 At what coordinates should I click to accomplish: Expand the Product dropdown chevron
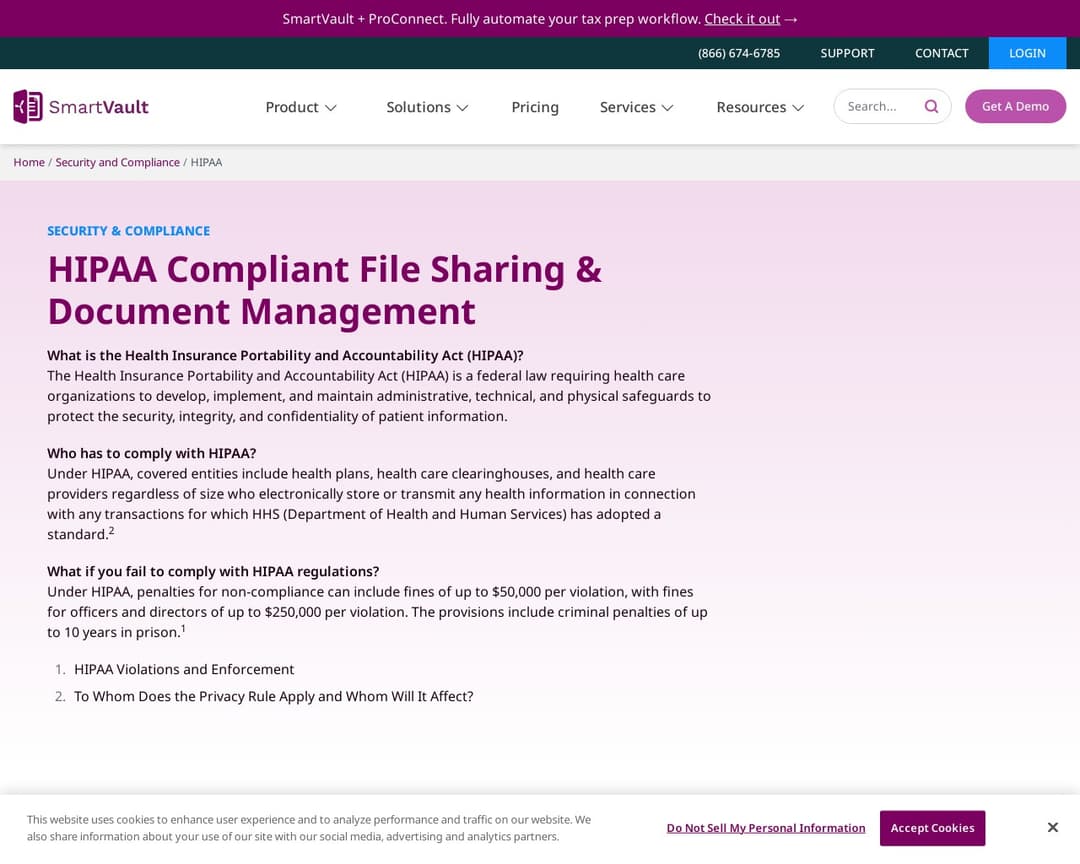point(331,107)
